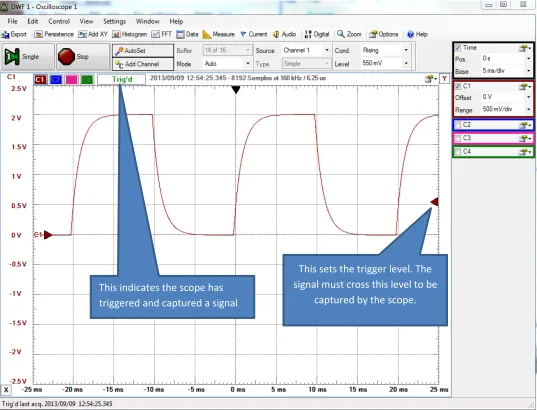
Task: Stop the running acquisition
Action: (83, 57)
